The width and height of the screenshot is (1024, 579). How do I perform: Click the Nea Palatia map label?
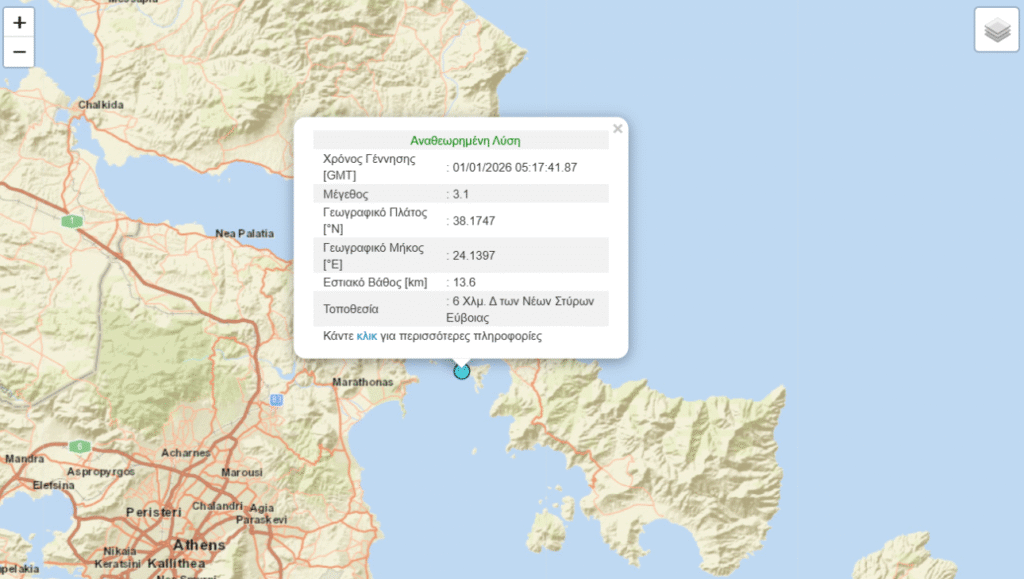click(244, 233)
